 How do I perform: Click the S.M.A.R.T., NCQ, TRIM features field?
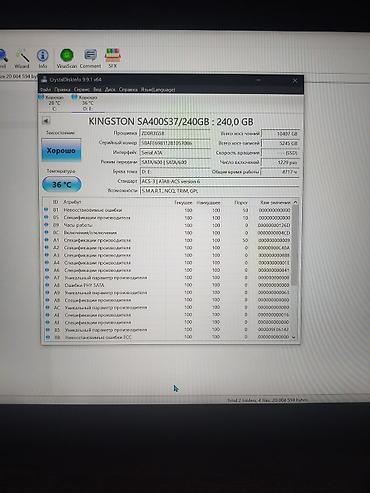[219, 191]
